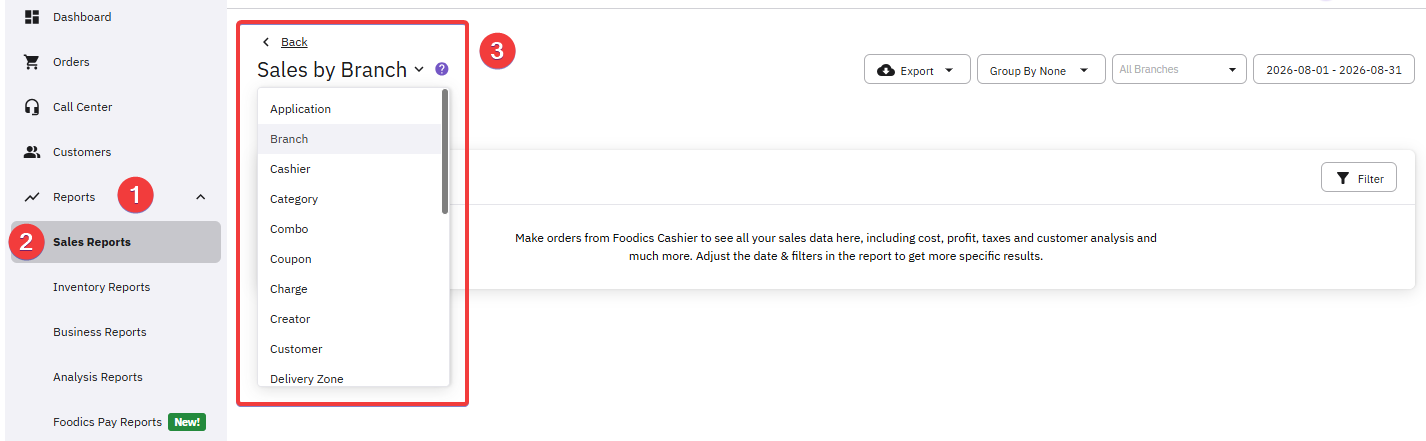The image size is (1426, 441).
Task: Click the Reports trend line icon
Action: click(x=31, y=197)
